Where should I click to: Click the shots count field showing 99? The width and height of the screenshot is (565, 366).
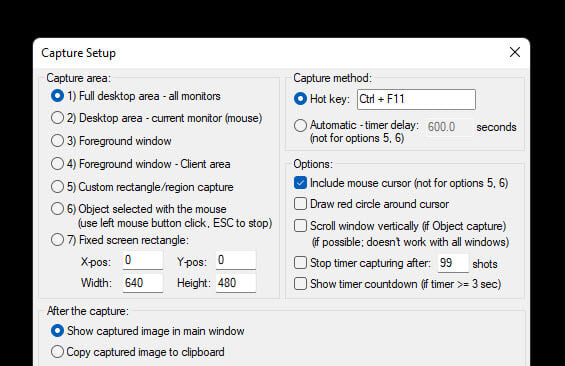pos(453,263)
